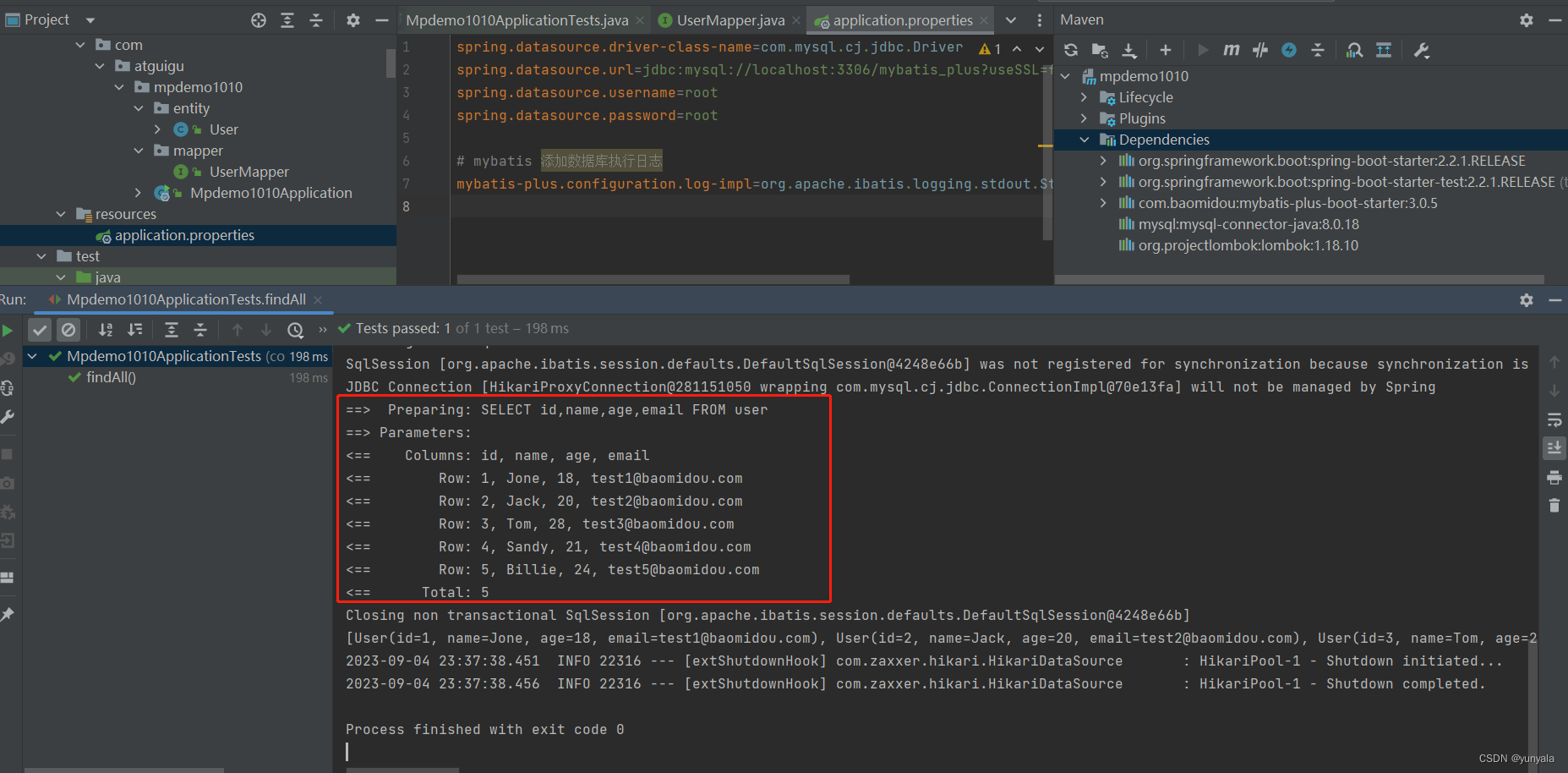Select lombok:1.18.10 dependency

click(x=1248, y=245)
